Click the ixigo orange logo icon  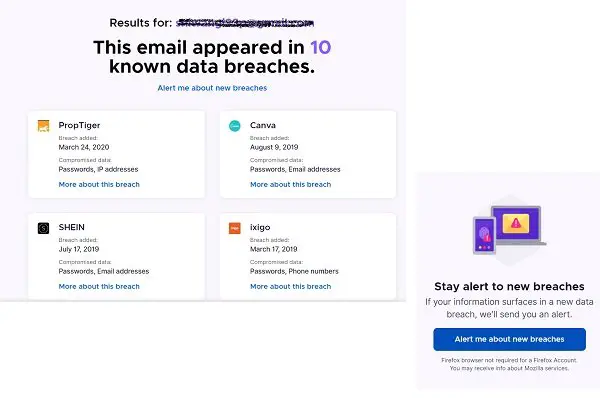(235, 228)
